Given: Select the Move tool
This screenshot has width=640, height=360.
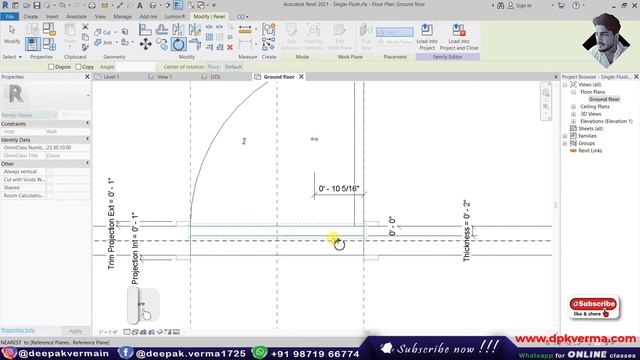Looking at the screenshot, I should 145,44.
